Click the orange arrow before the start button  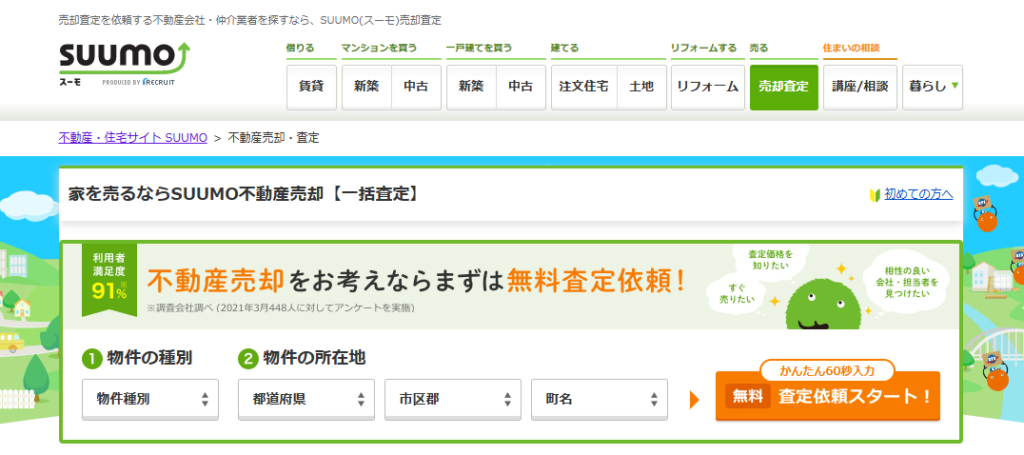pyautogui.click(x=694, y=400)
